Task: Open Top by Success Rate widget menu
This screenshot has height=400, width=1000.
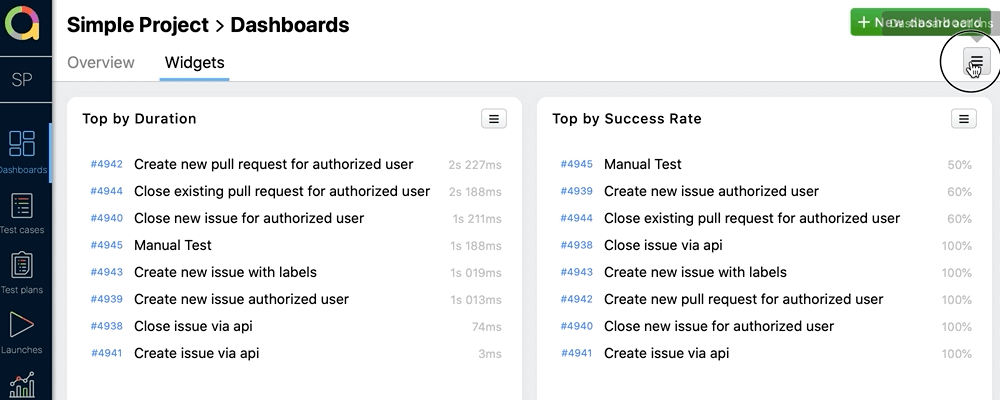Action: click(x=963, y=119)
